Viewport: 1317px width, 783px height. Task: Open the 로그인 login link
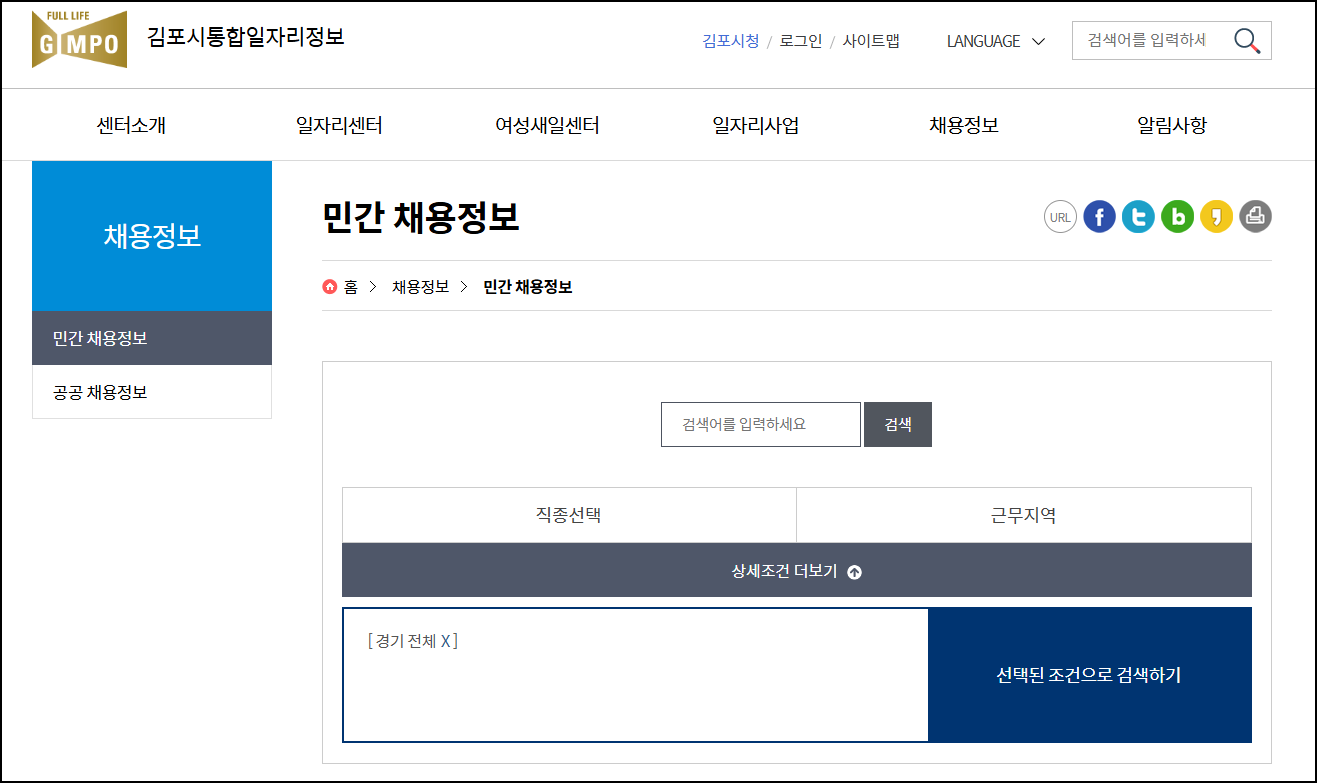coord(801,41)
